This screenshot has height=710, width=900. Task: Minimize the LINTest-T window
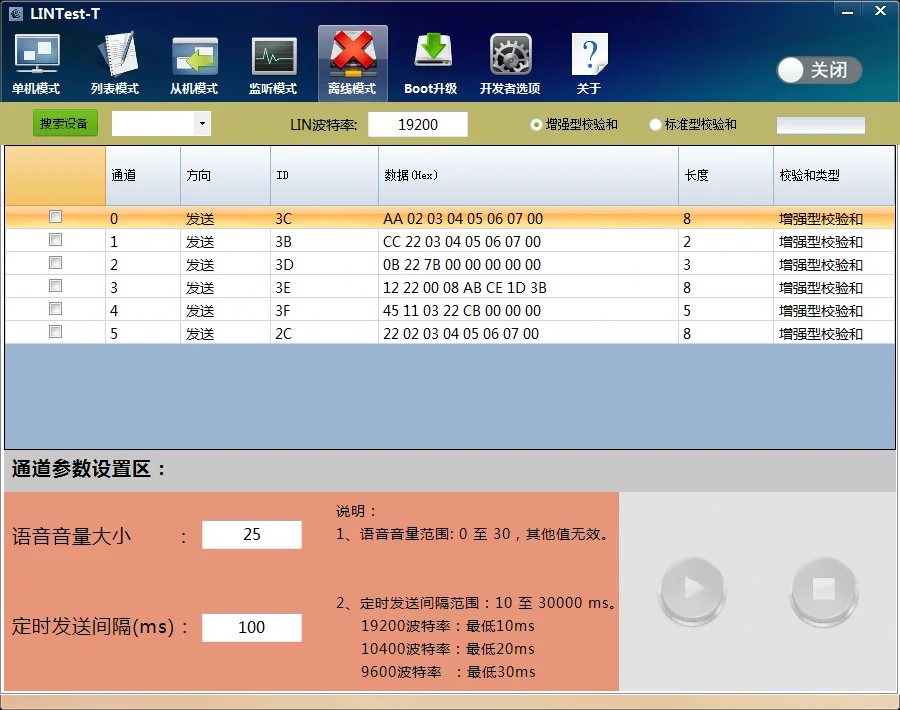tap(847, 12)
